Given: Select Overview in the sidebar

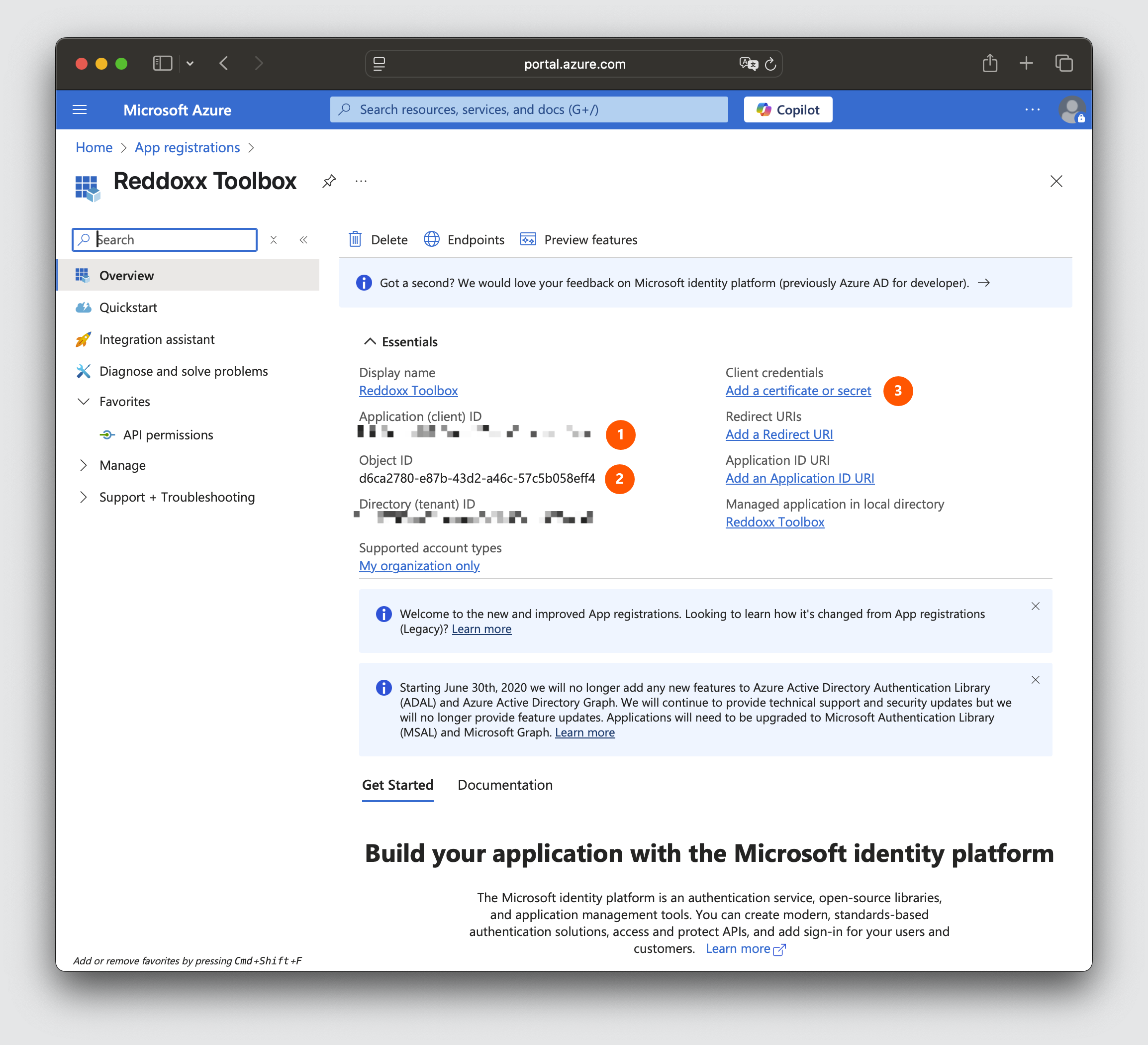Looking at the screenshot, I should pyautogui.click(x=189, y=275).
